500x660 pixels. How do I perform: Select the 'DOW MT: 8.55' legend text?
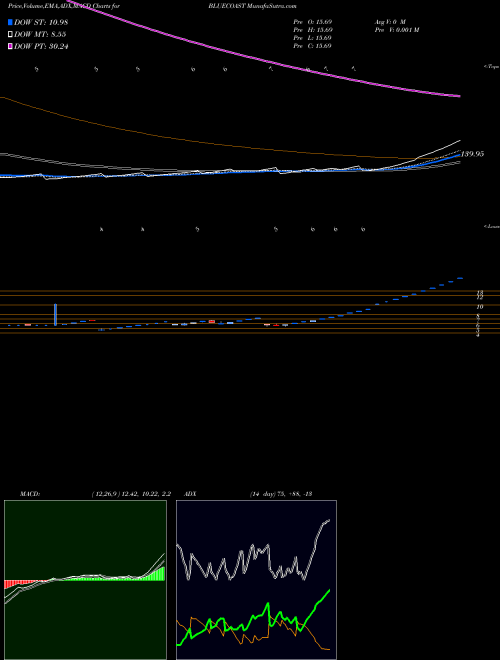[40, 35]
